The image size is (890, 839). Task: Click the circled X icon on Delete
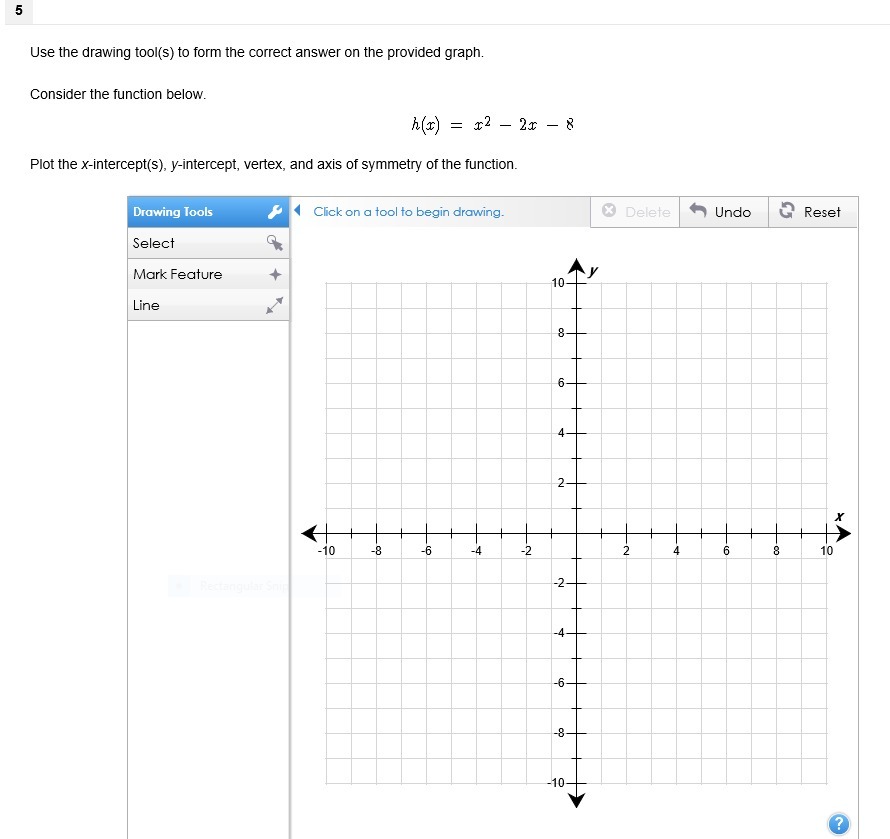click(609, 212)
